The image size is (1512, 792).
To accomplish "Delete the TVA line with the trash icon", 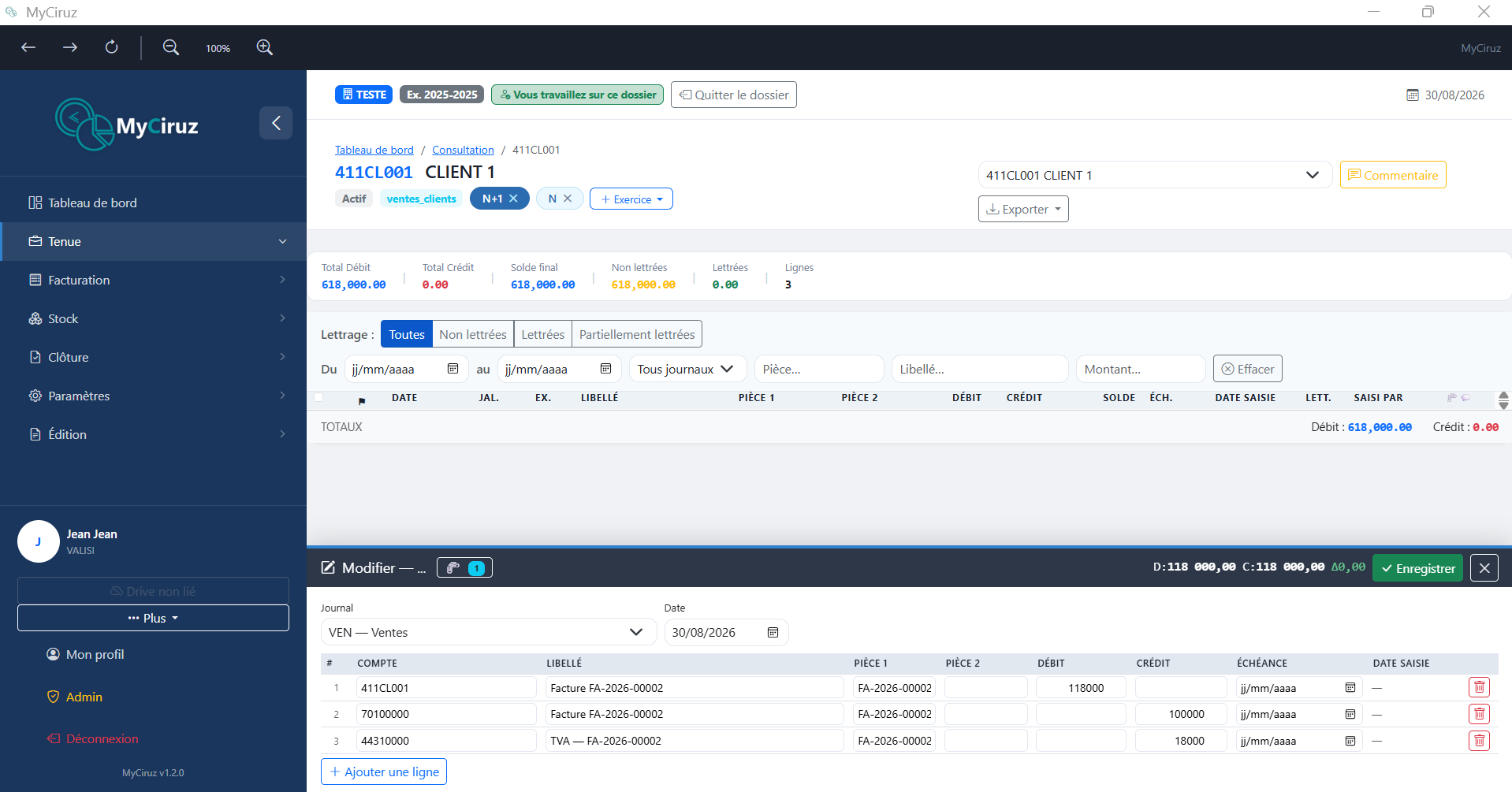I will pyautogui.click(x=1479, y=741).
